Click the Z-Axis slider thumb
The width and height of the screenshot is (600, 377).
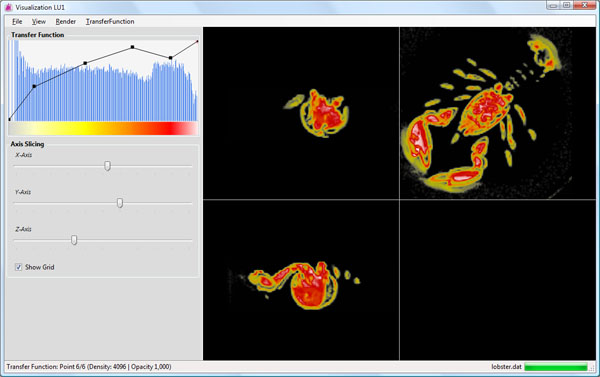pos(74,240)
